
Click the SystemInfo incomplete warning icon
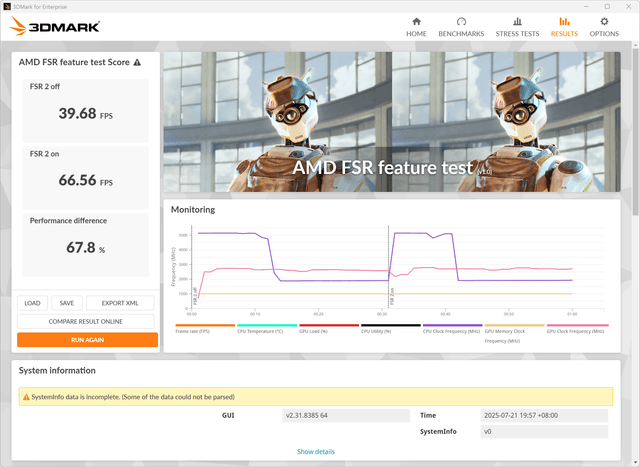pyautogui.click(x=26, y=397)
